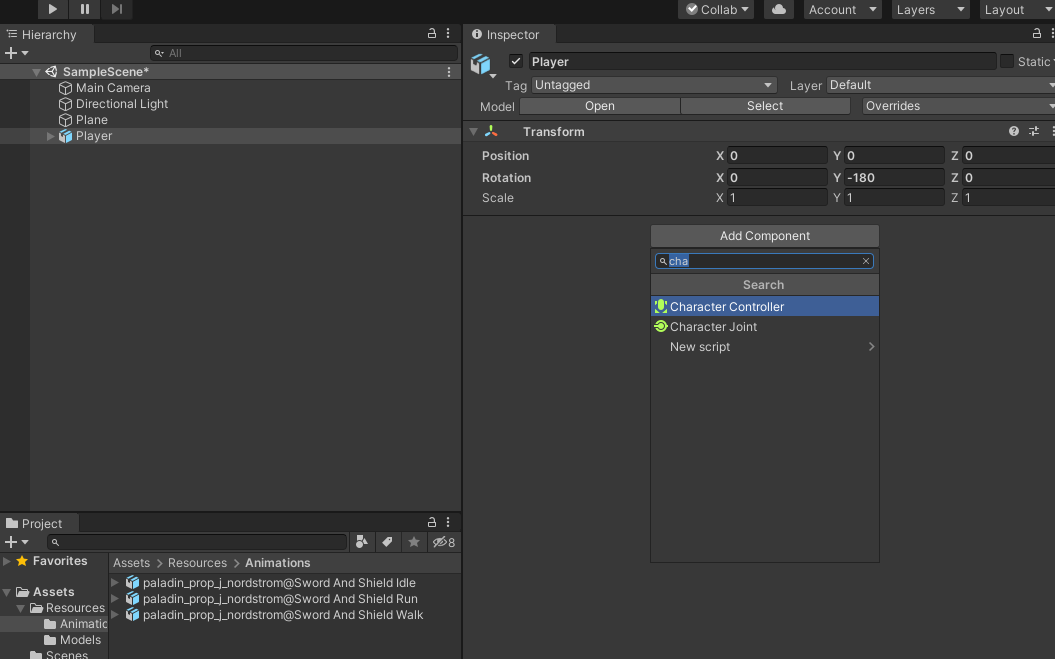Advance one frame with the Step button
This screenshot has width=1055, height=659.
click(x=117, y=9)
